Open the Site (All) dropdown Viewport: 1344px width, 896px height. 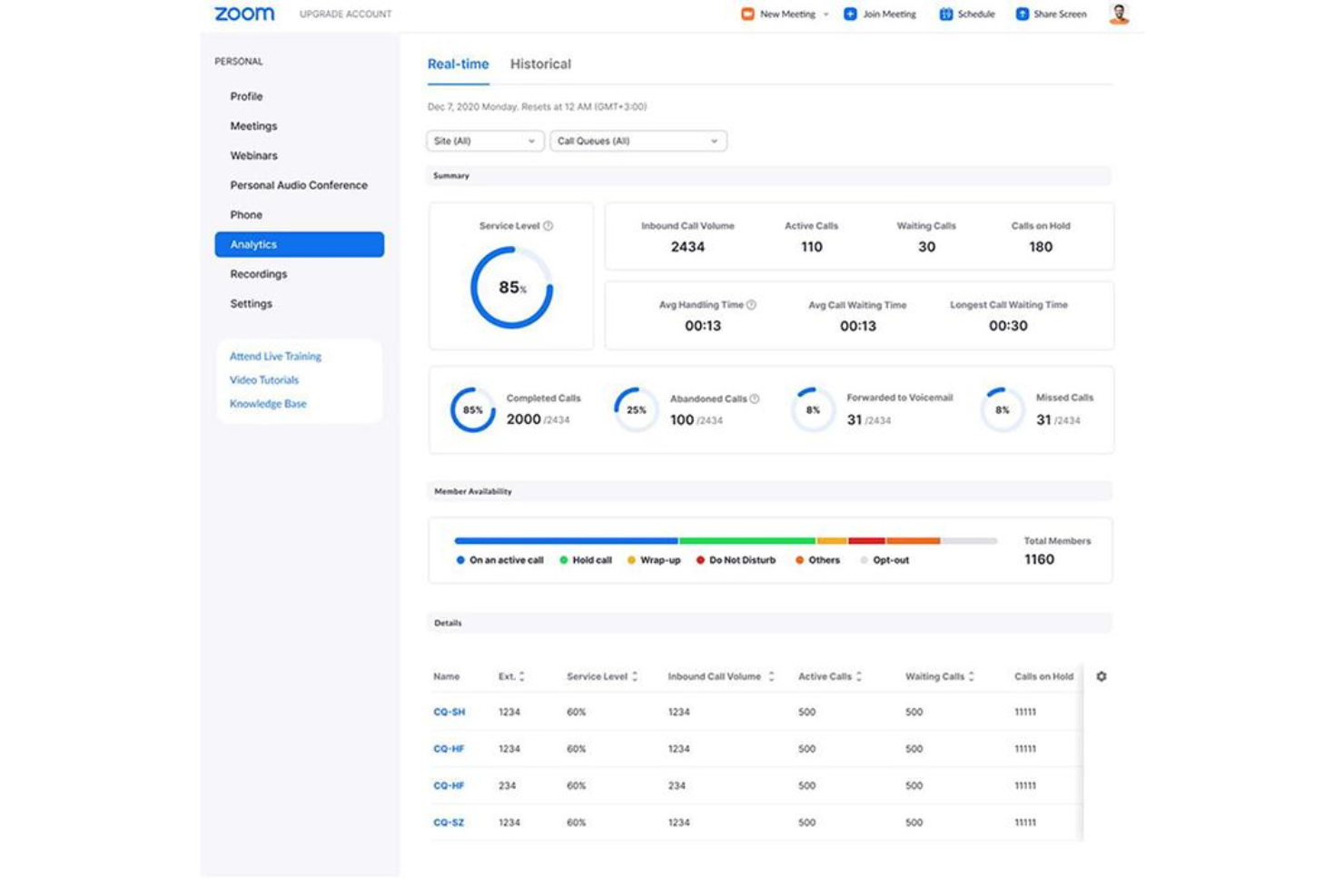pyautogui.click(x=485, y=141)
